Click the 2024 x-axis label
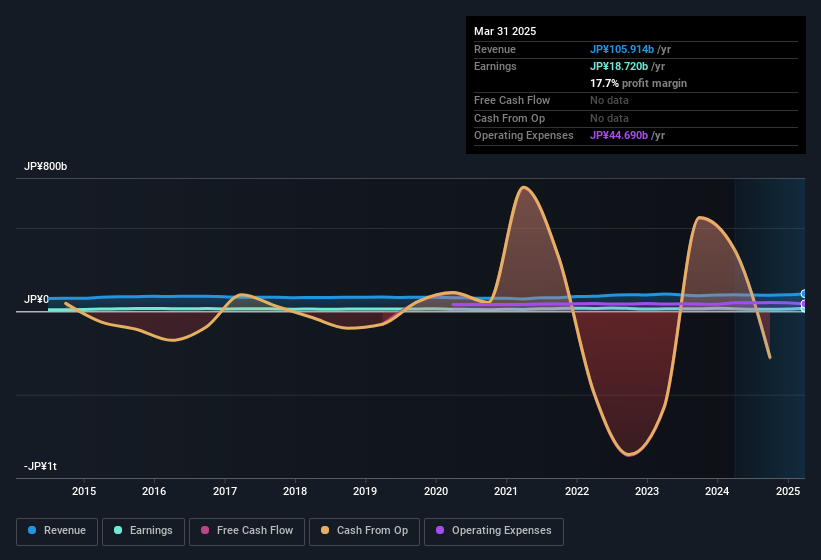 (x=717, y=491)
